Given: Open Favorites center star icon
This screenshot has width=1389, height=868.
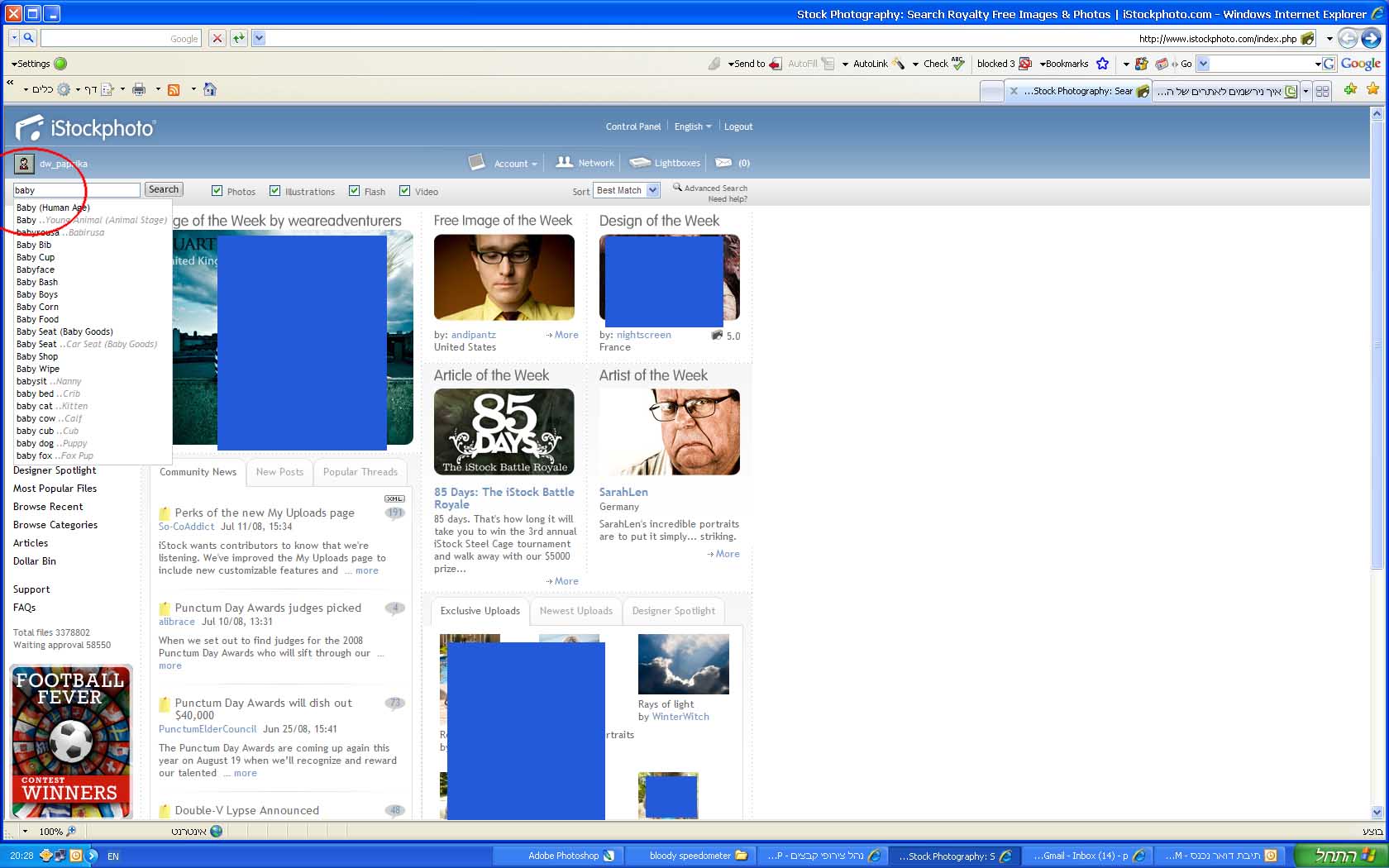Looking at the screenshot, I should 1373,89.
